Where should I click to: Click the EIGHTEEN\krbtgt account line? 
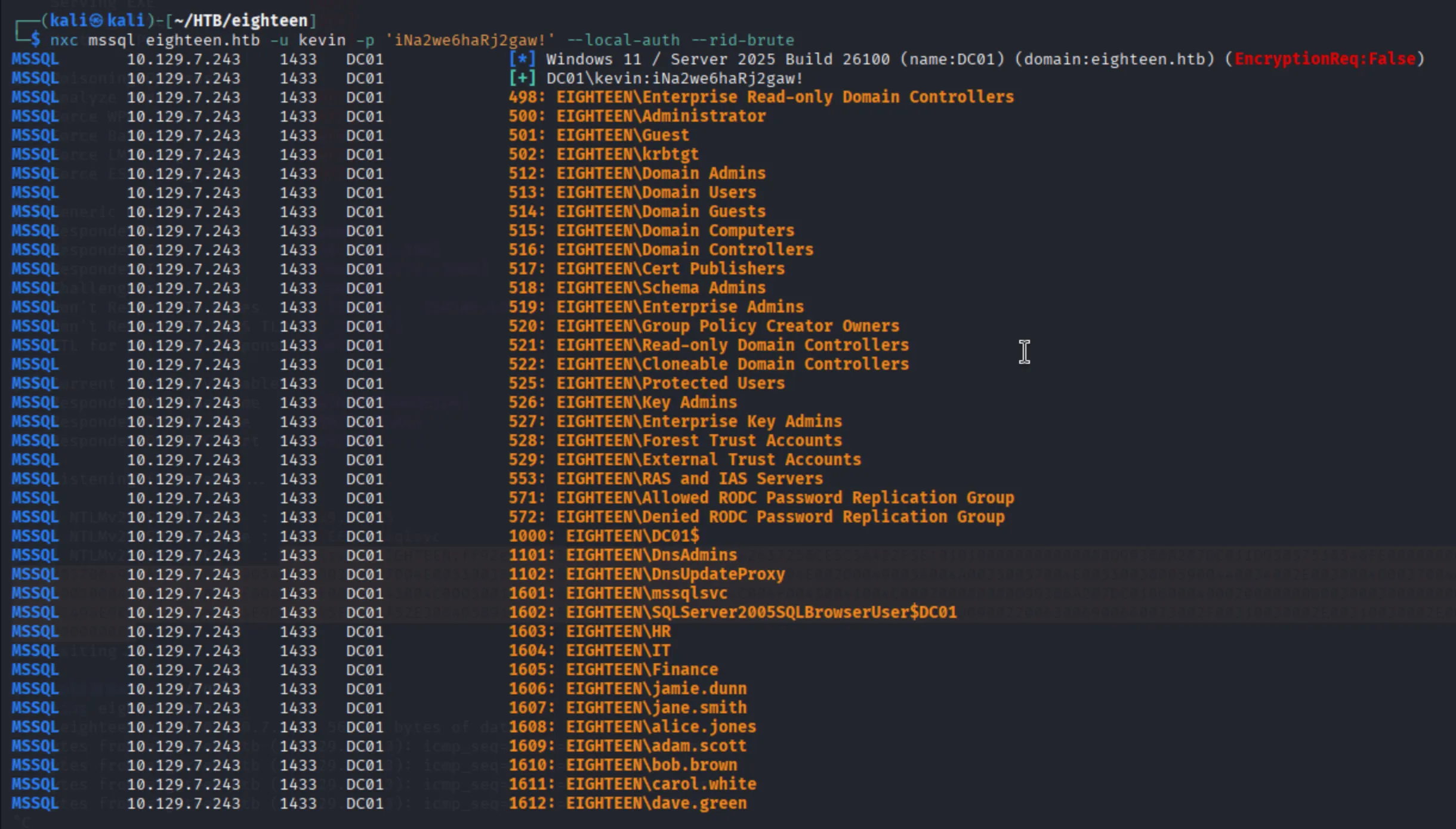pyautogui.click(x=627, y=154)
